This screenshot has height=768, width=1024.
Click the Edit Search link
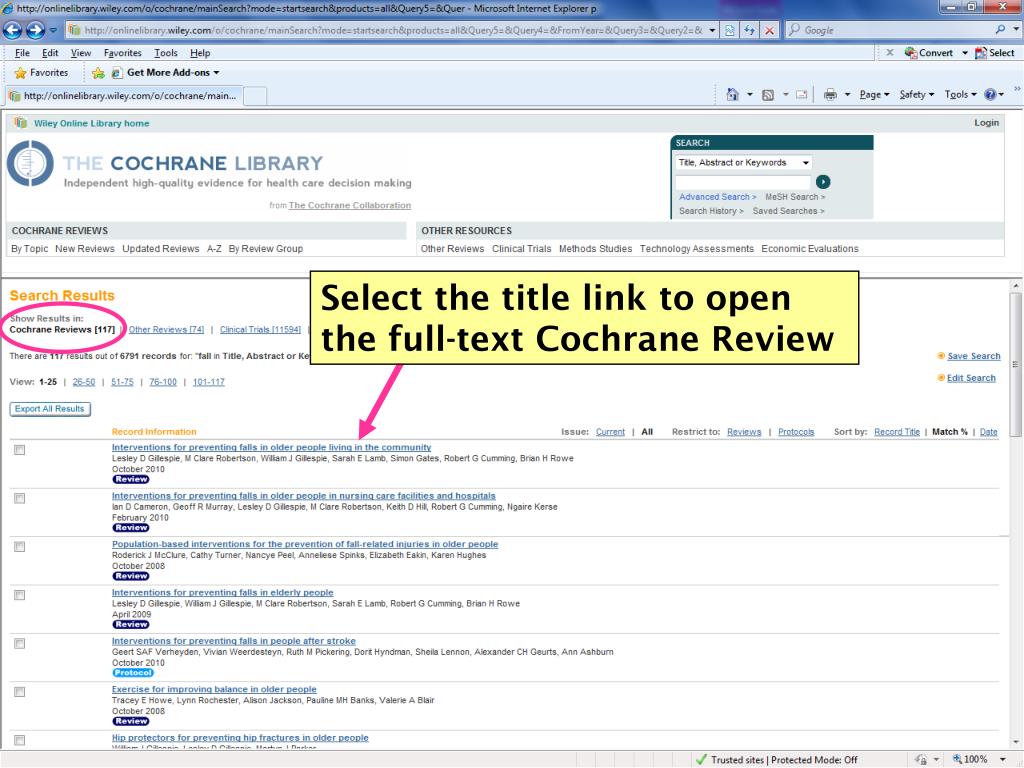971,378
